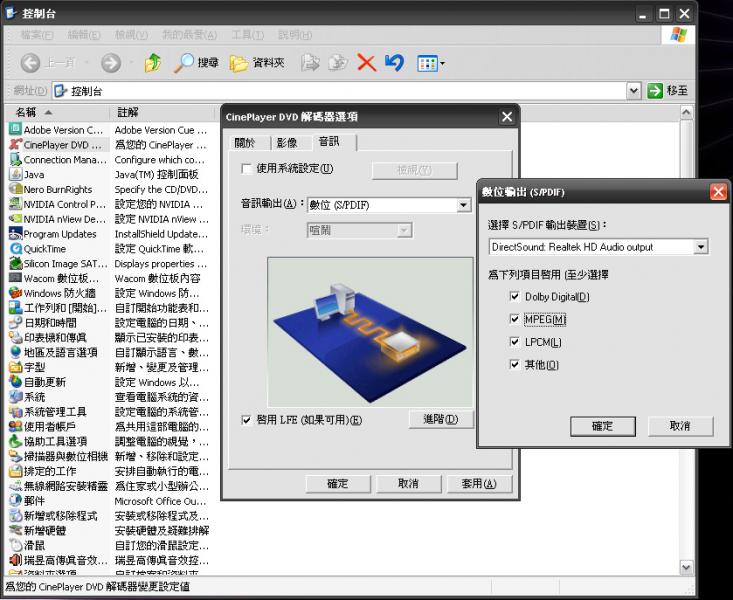Click the Adobe Version Cue icon
The width and height of the screenshot is (733, 600).
coord(15,130)
